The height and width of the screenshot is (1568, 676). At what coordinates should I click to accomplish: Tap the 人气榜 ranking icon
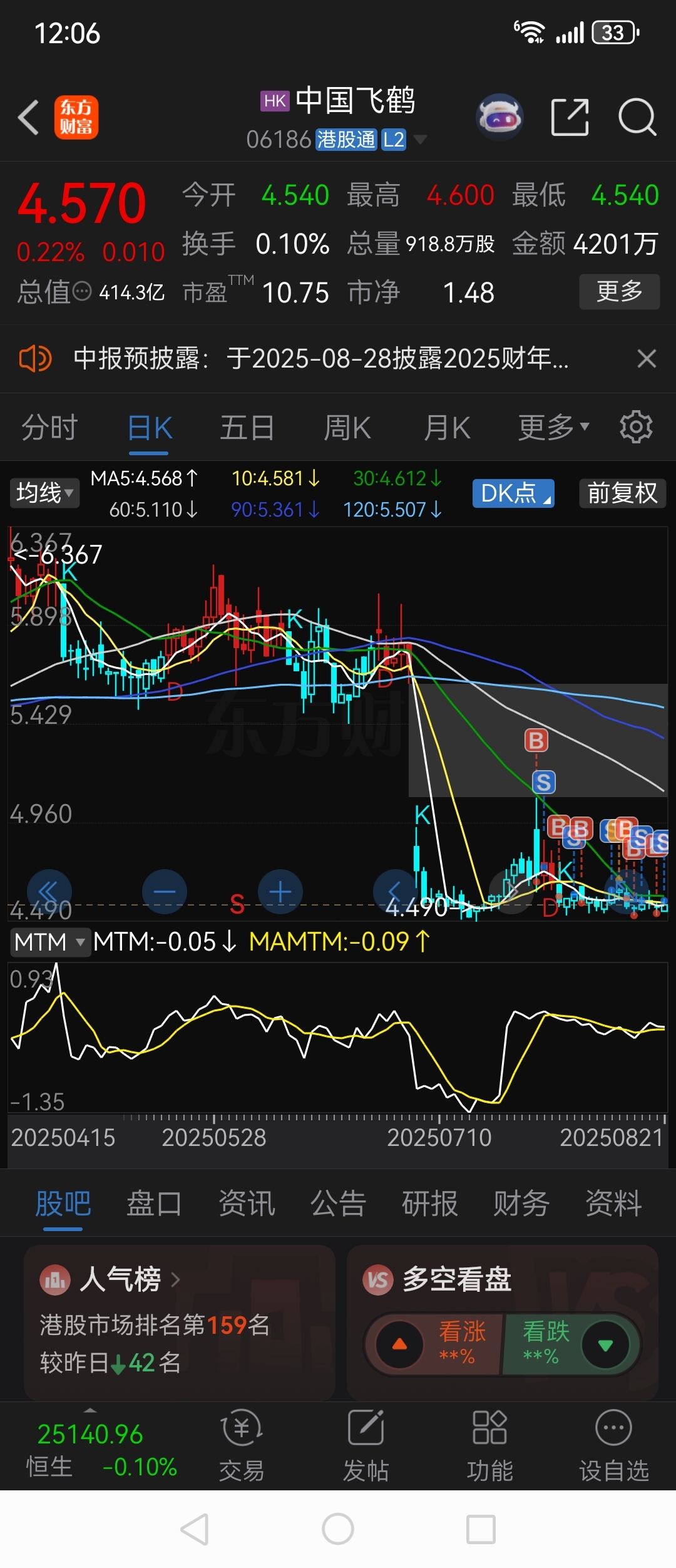coord(55,1280)
